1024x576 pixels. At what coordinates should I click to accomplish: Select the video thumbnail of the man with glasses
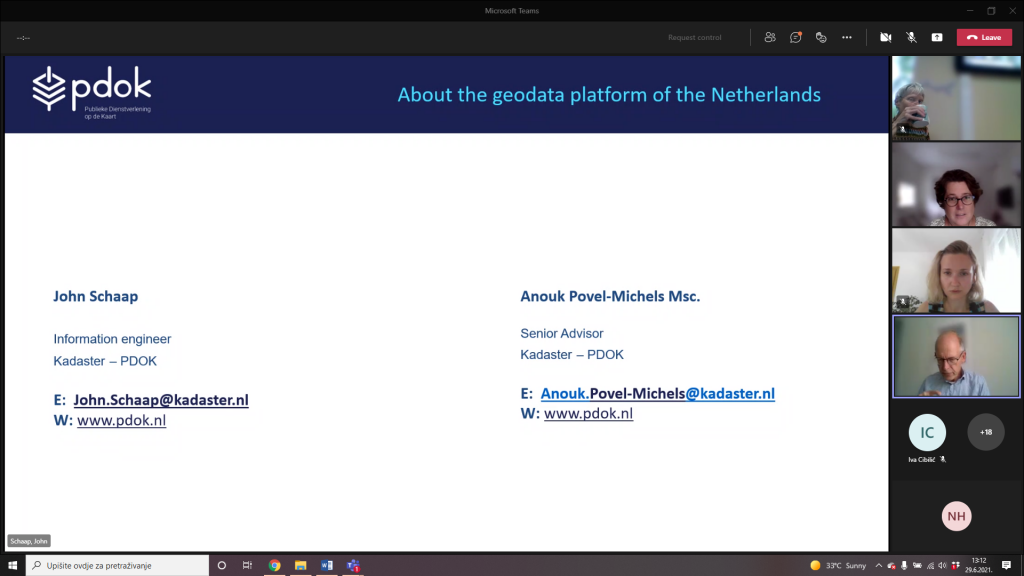pos(956,357)
